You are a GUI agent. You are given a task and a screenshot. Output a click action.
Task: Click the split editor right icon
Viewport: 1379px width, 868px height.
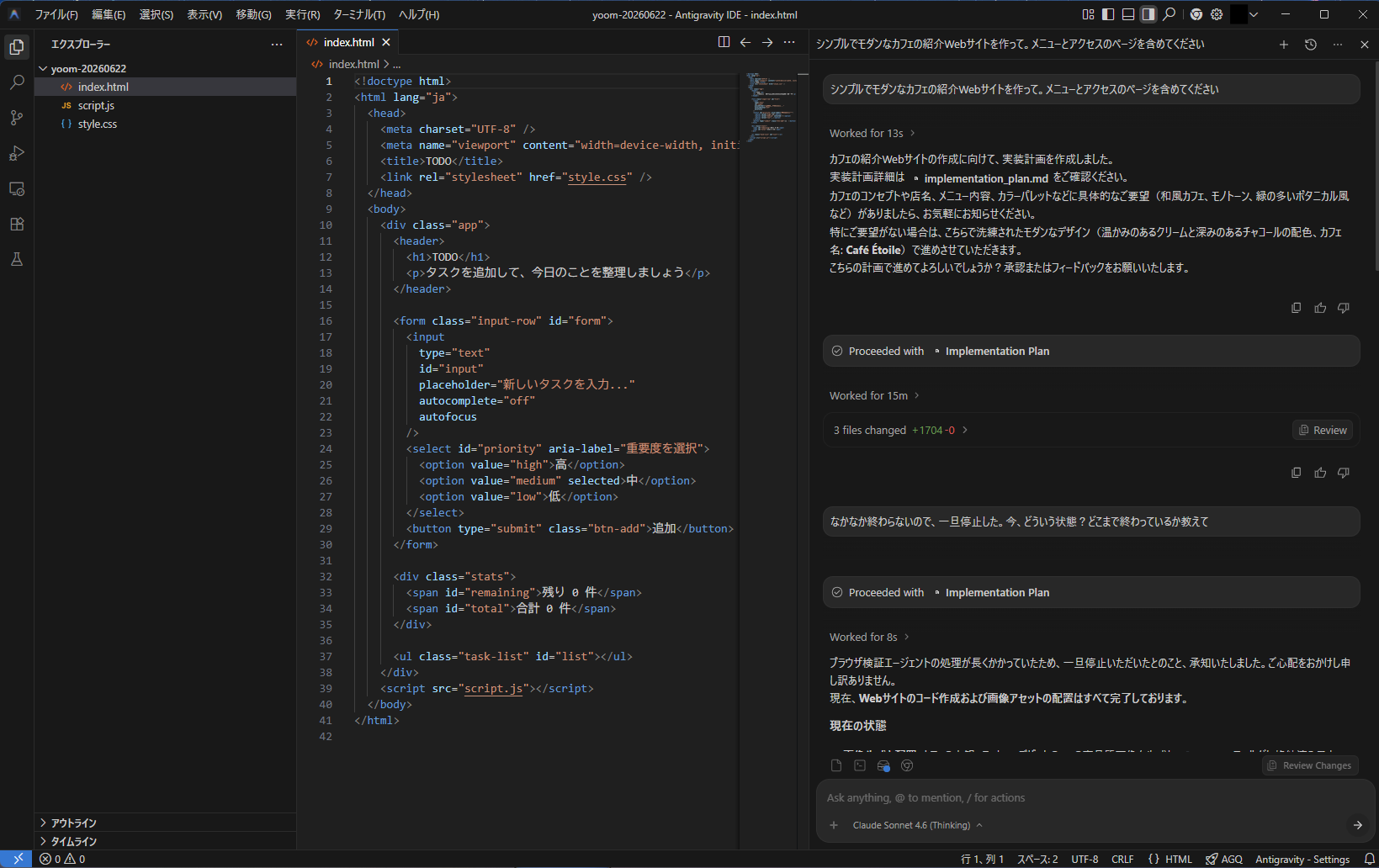[724, 42]
